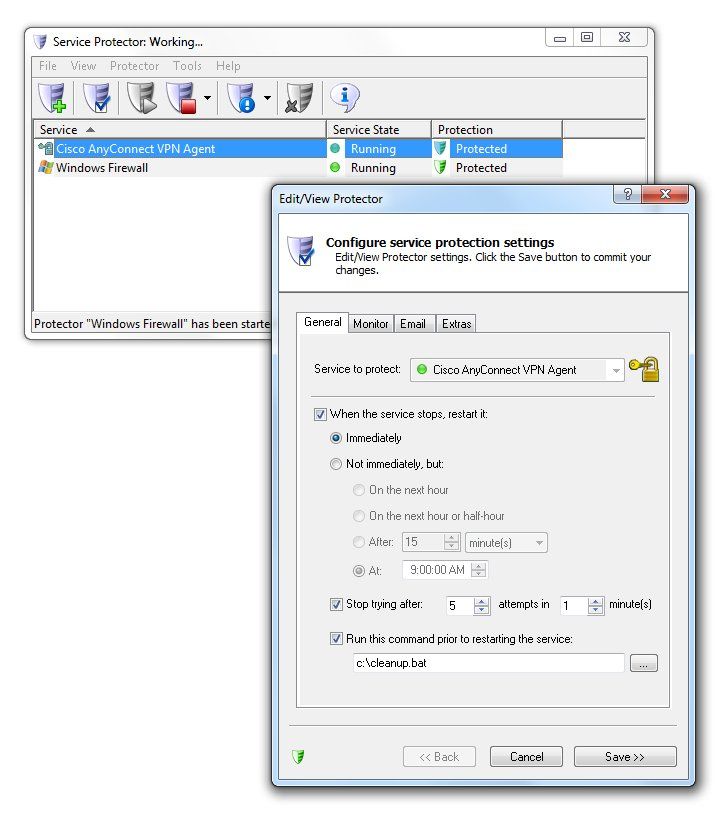Disable 'Run this command prior to restarting'
Image resolution: width=725 pixels, height=815 pixels.
point(336,639)
